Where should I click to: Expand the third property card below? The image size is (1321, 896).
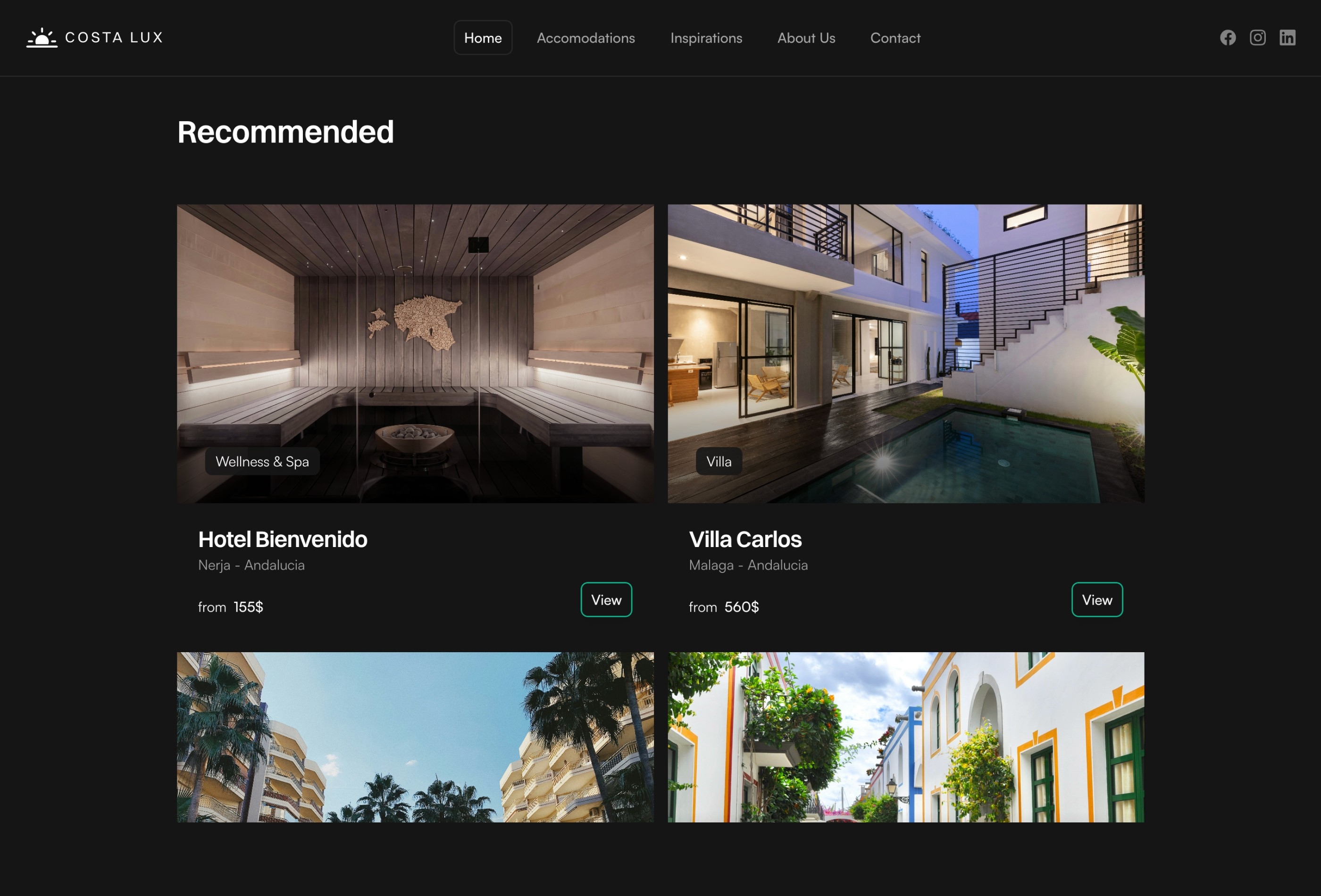[x=415, y=738]
